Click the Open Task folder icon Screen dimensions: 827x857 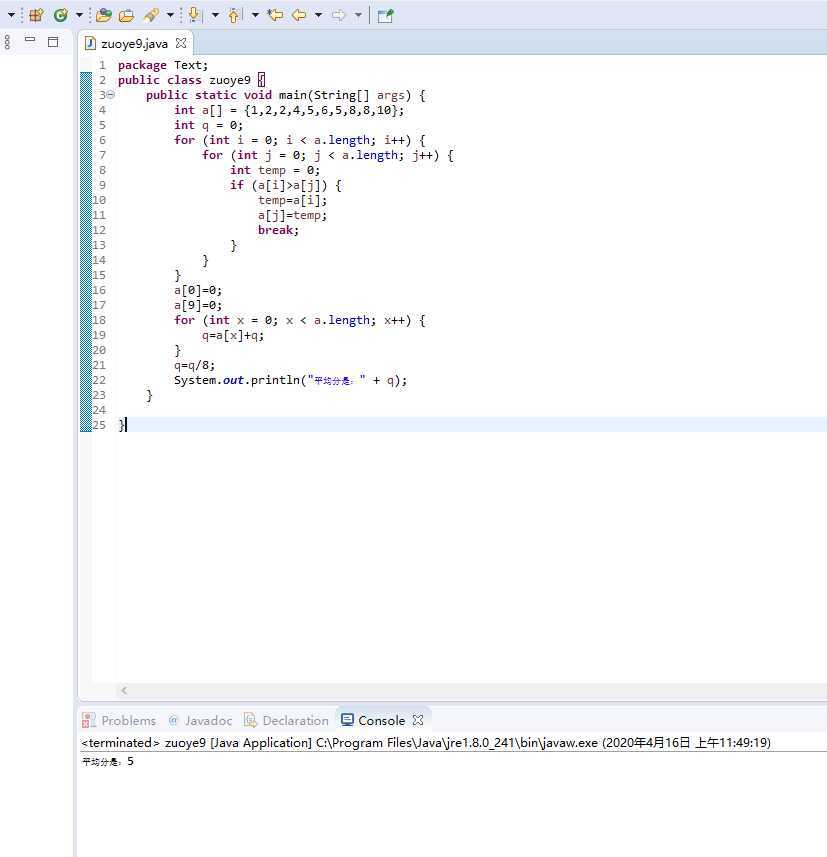pyautogui.click(x=126, y=15)
